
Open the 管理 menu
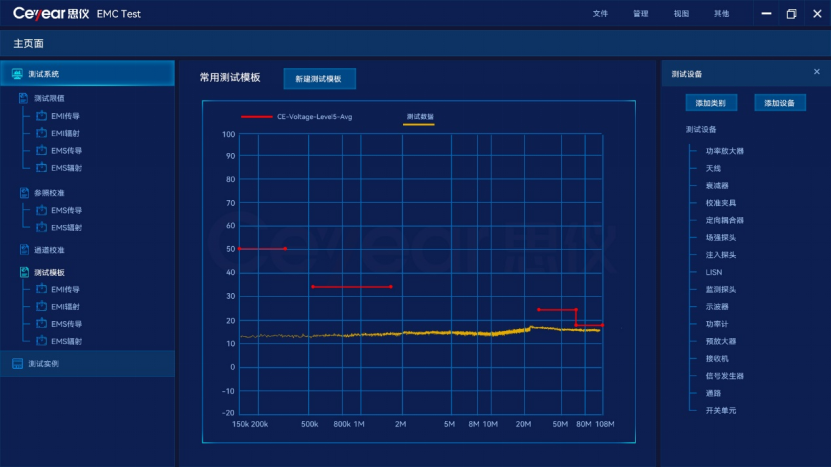pos(640,14)
